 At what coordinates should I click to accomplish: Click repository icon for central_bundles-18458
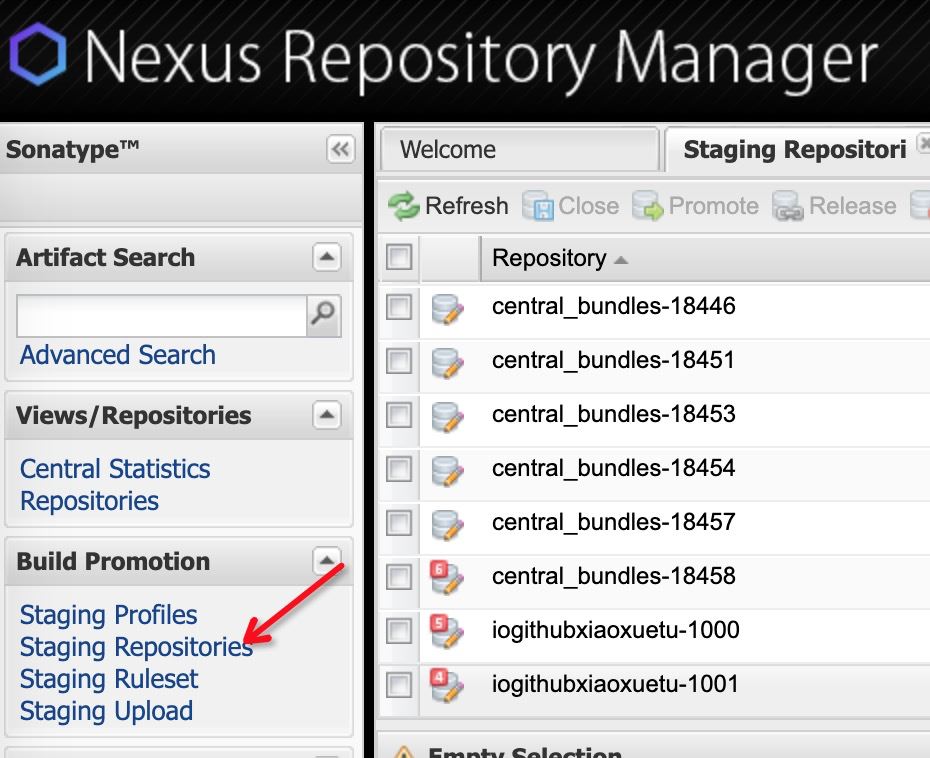pyautogui.click(x=447, y=577)
